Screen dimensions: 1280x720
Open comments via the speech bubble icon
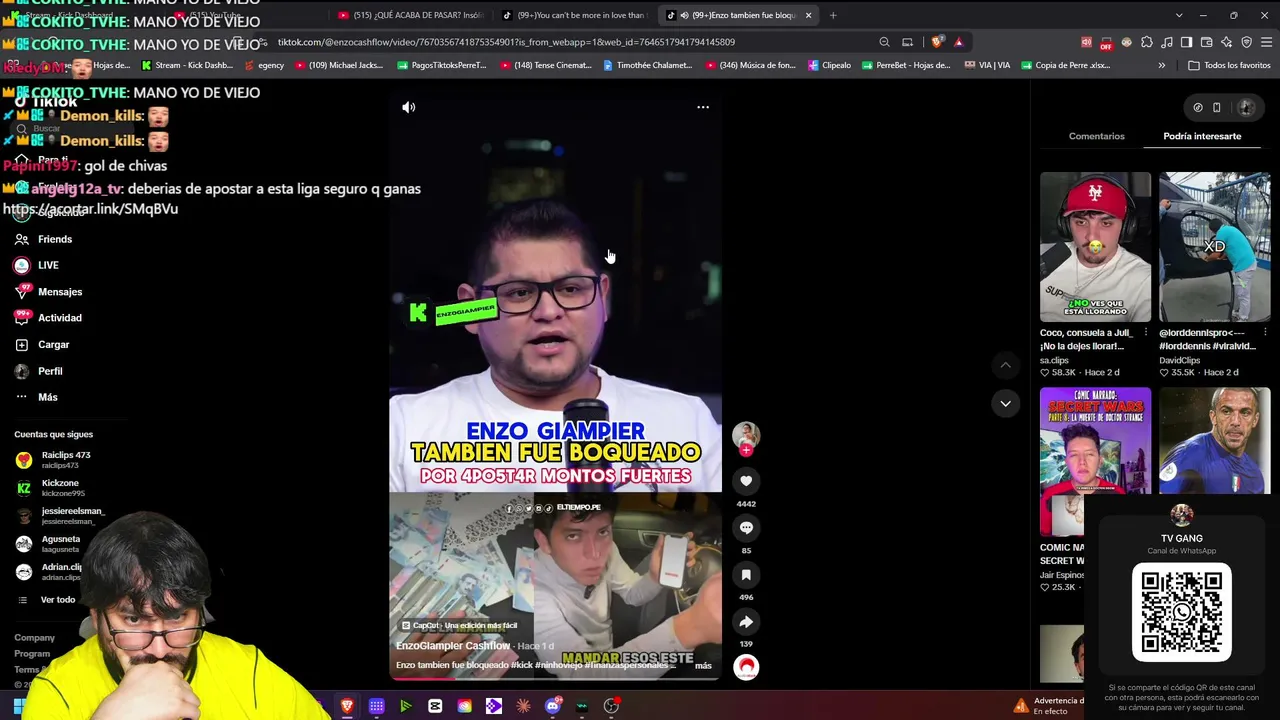pyautogui.click(x=746, y=528)
